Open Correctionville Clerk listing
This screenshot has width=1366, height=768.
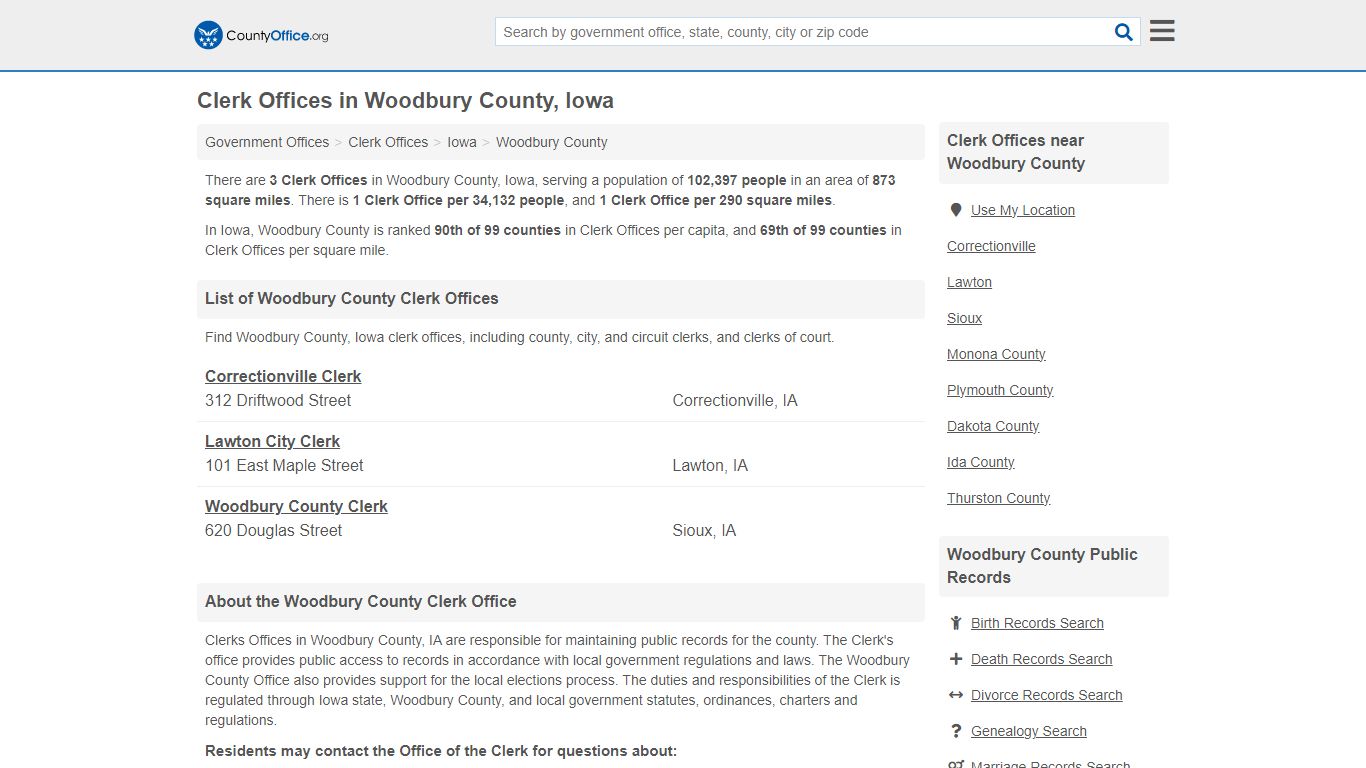[x=283, y=376]
